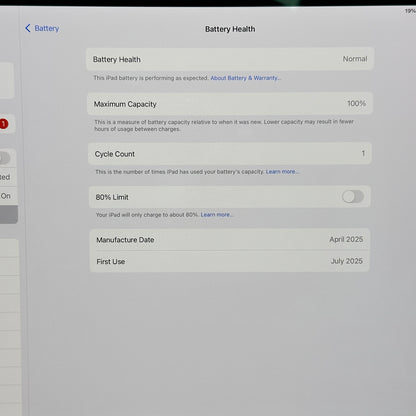
Task: Tap the Manufacture Date April 2025 row
Action: tap(230, 239)
